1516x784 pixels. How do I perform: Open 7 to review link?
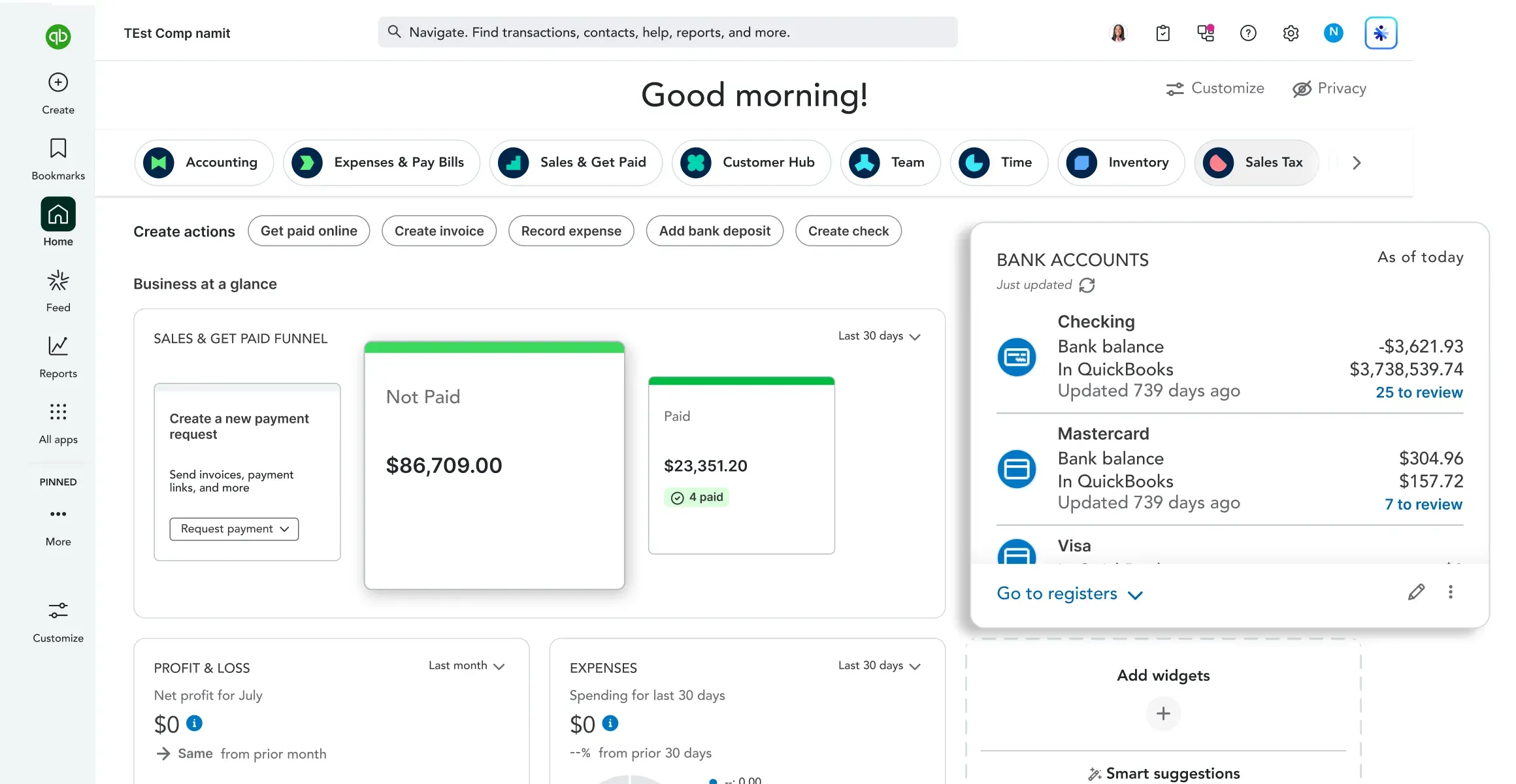pos(1424,504)
